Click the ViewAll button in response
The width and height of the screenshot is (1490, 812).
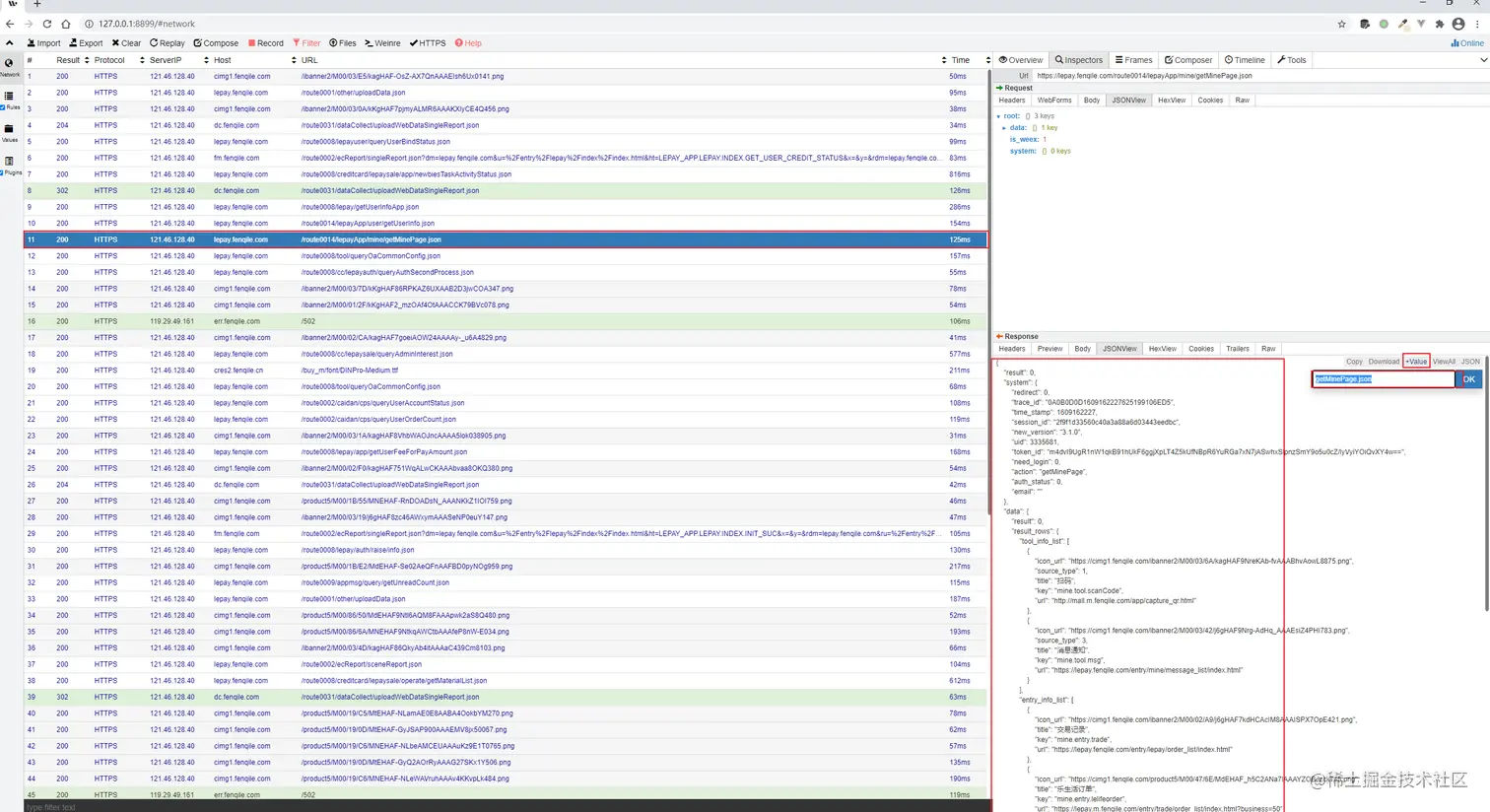point(1444,362)
